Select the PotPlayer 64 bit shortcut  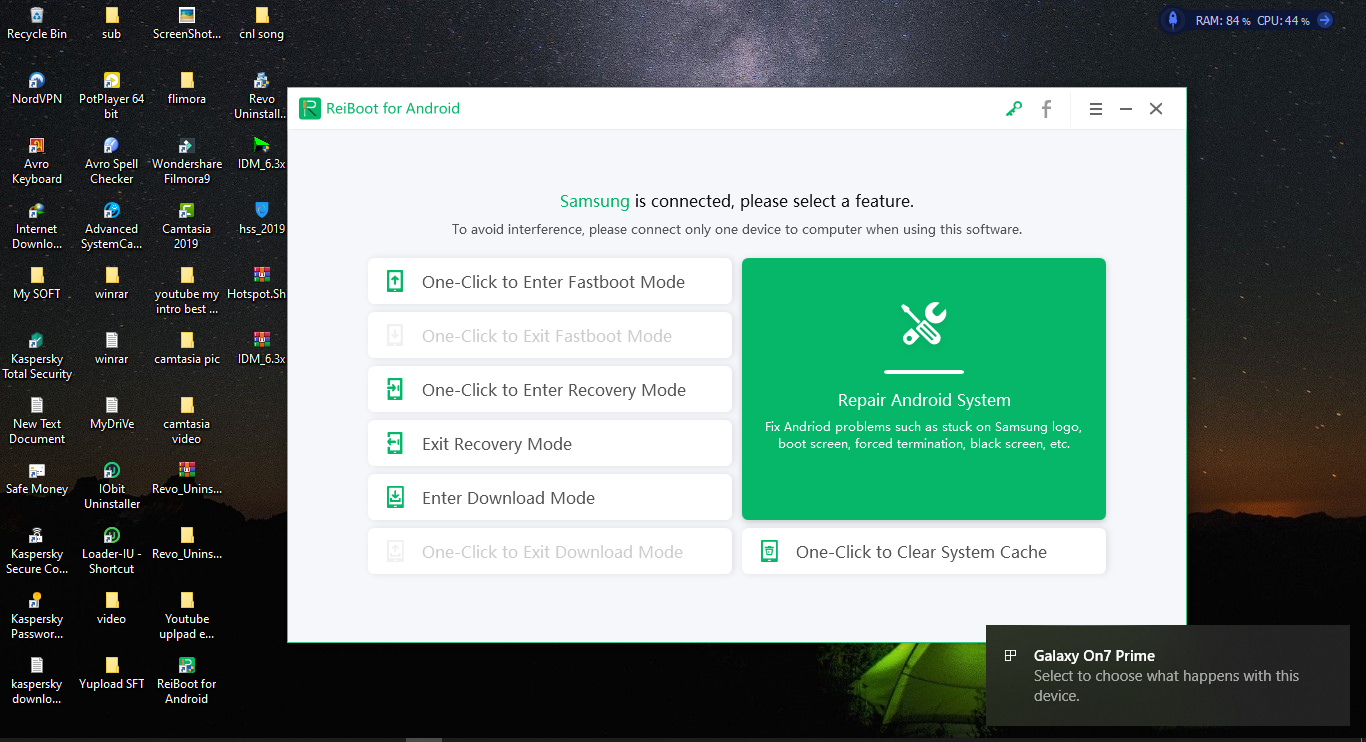coord(112,96)
